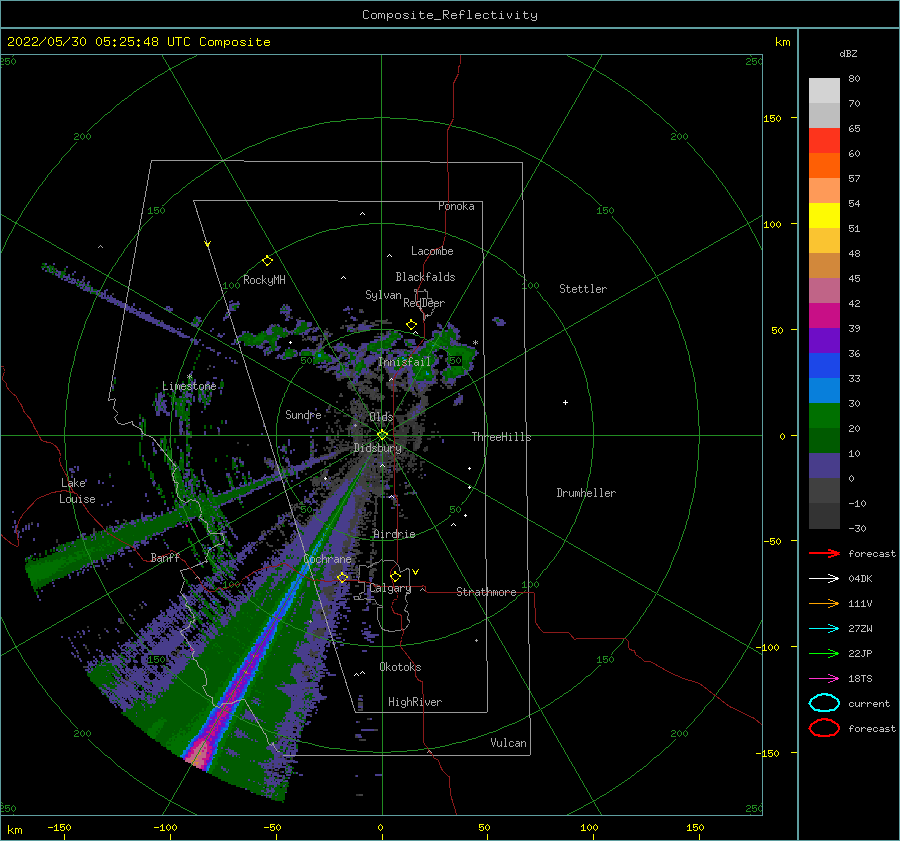
Task: Click yellow diamond marker below Cochrane
Action: pyautogui.click(x=342, y=577)
